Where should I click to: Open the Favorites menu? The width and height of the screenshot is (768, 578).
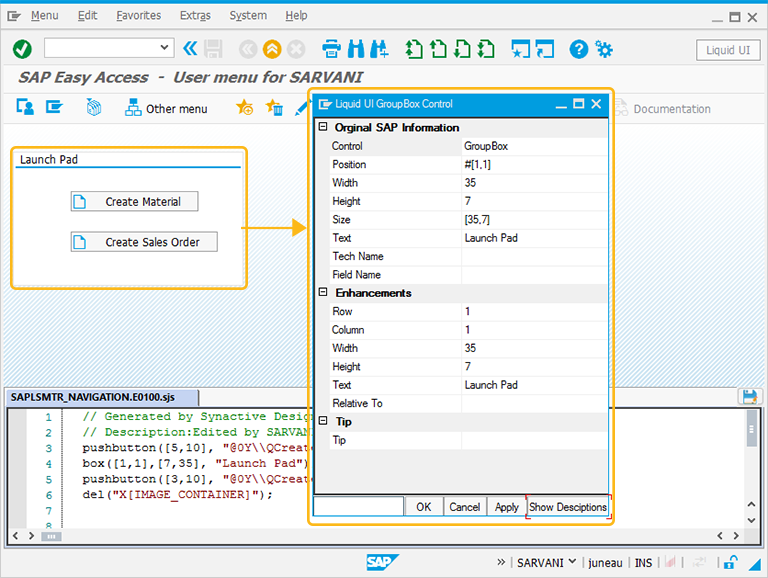tap(139, 16)
